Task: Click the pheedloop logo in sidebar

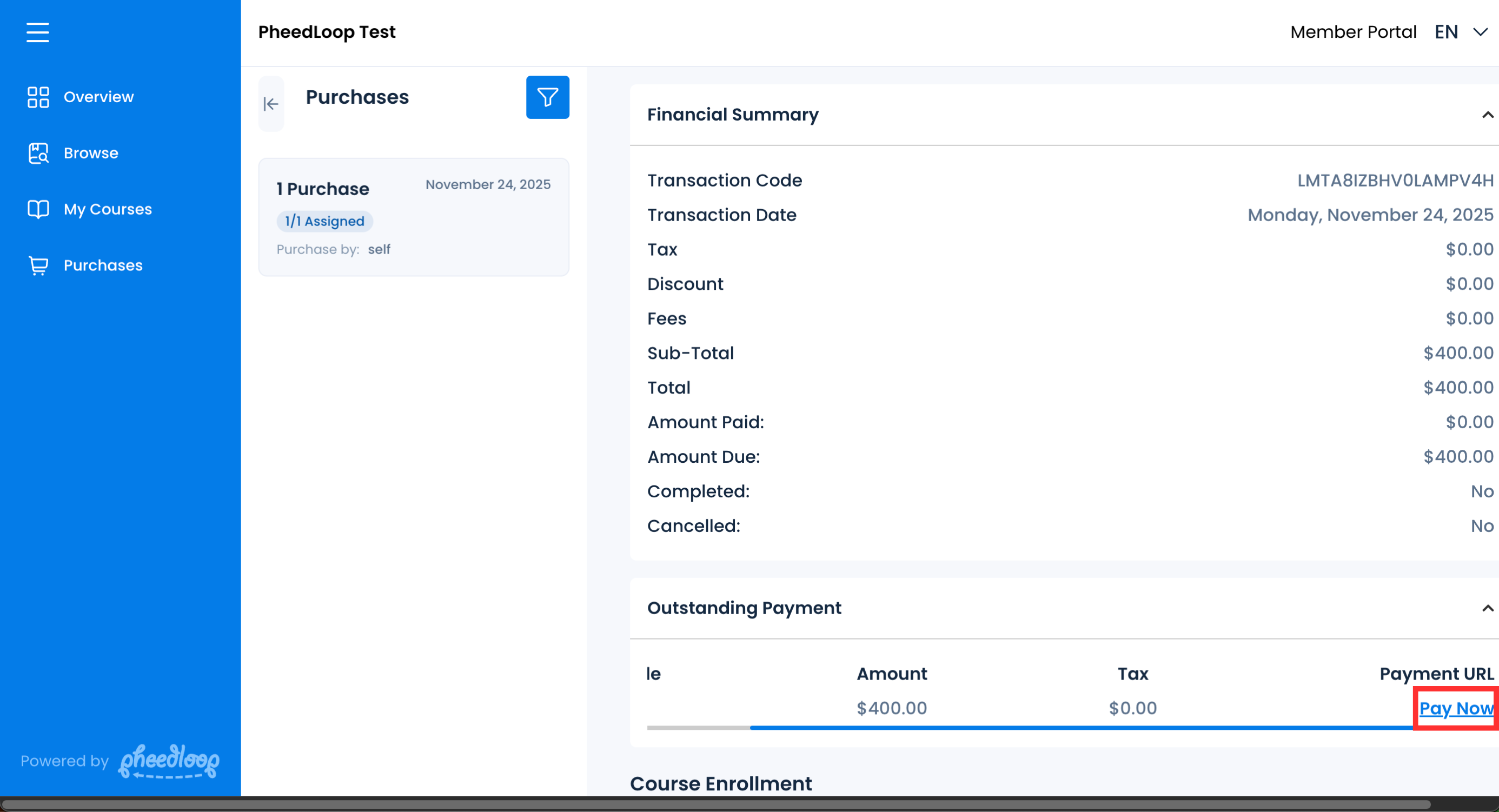Action: [x=169, y=761]
